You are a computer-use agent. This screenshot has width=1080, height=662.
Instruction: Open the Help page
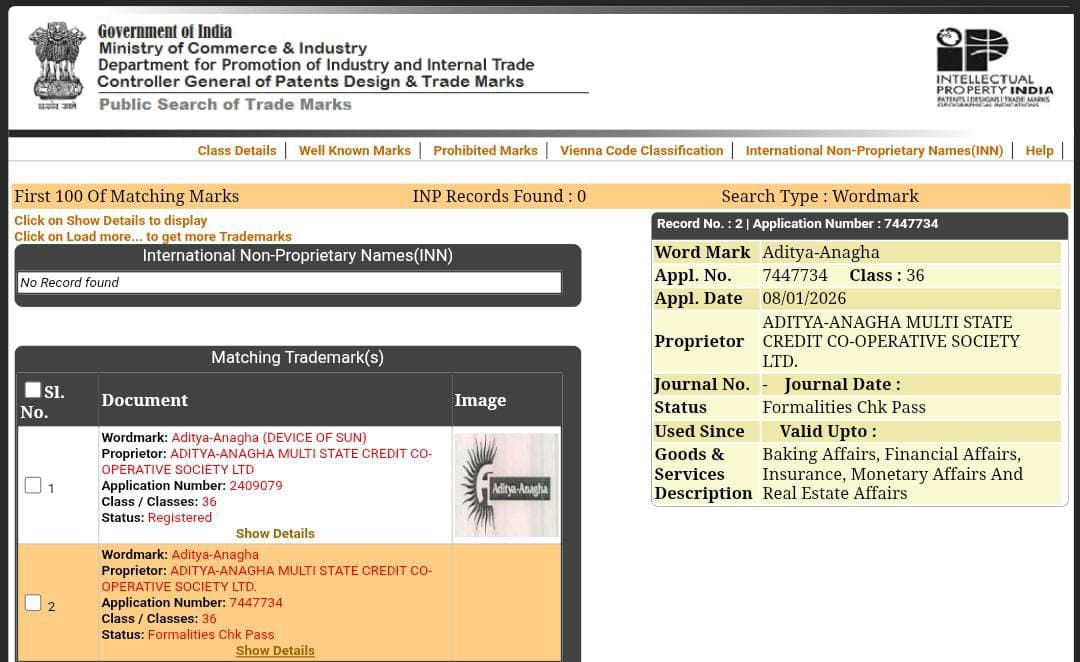coord(1039,150)
